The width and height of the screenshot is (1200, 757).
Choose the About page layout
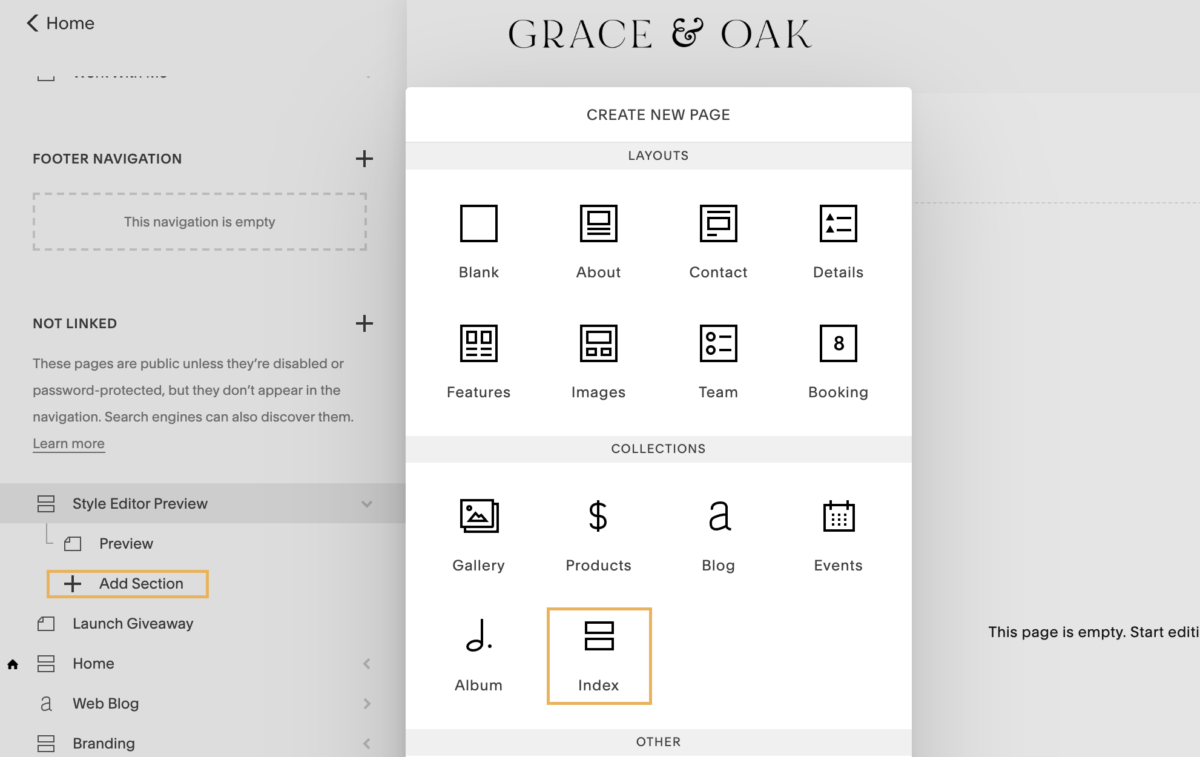(x=598, y=224)
